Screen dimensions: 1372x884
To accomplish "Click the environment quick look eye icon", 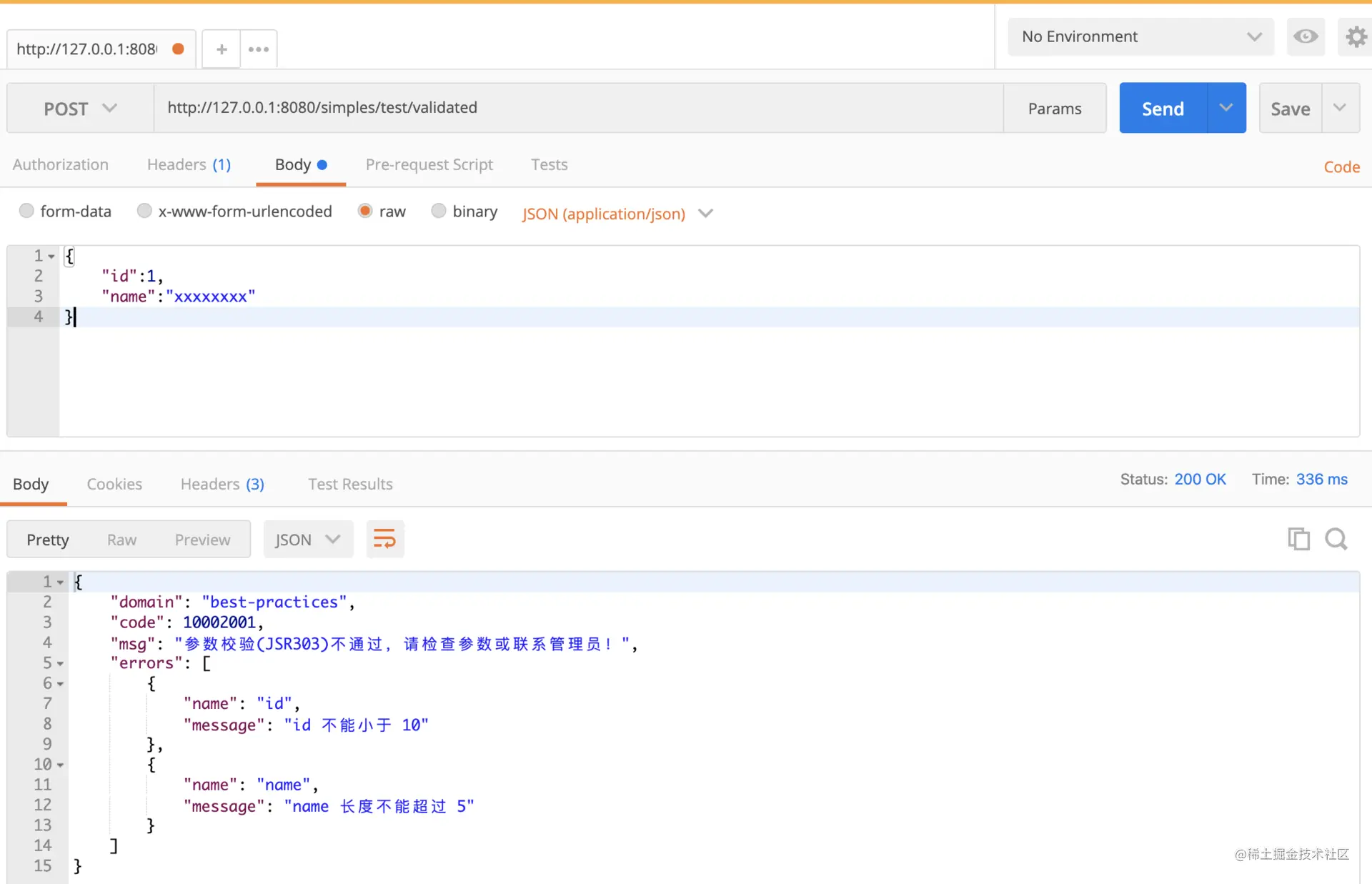I will coord(1306,36).
